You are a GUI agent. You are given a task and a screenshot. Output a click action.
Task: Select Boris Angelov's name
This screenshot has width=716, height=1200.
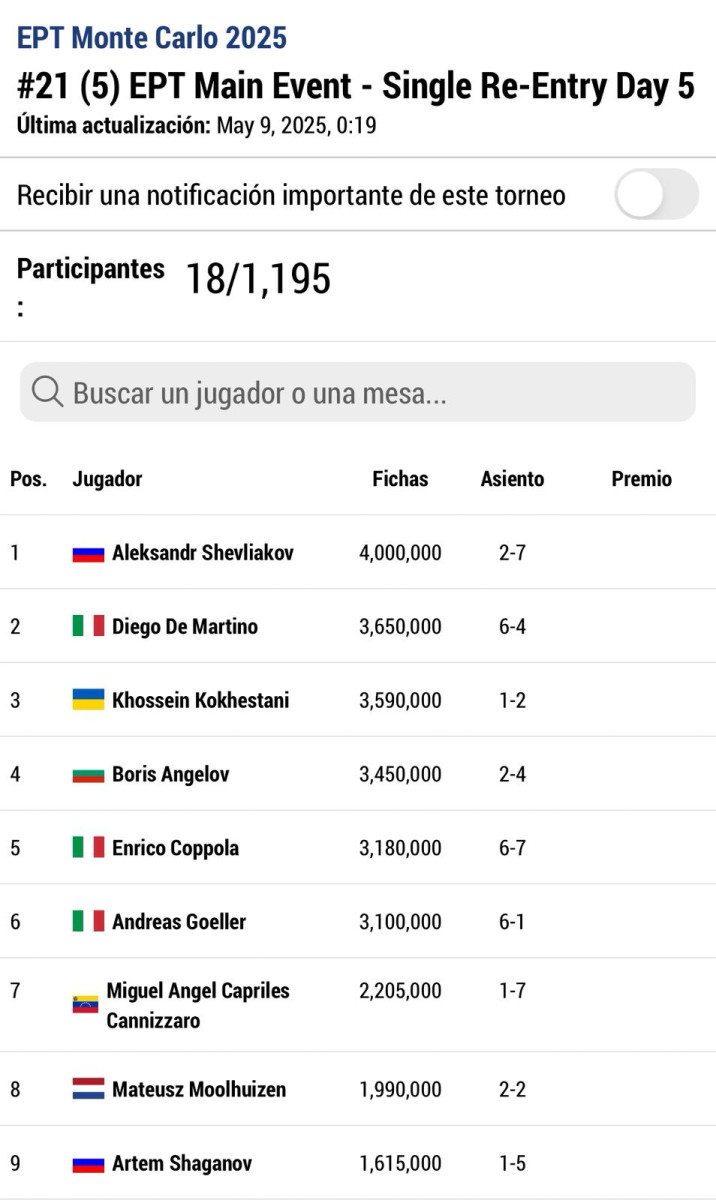click(171, 774)
